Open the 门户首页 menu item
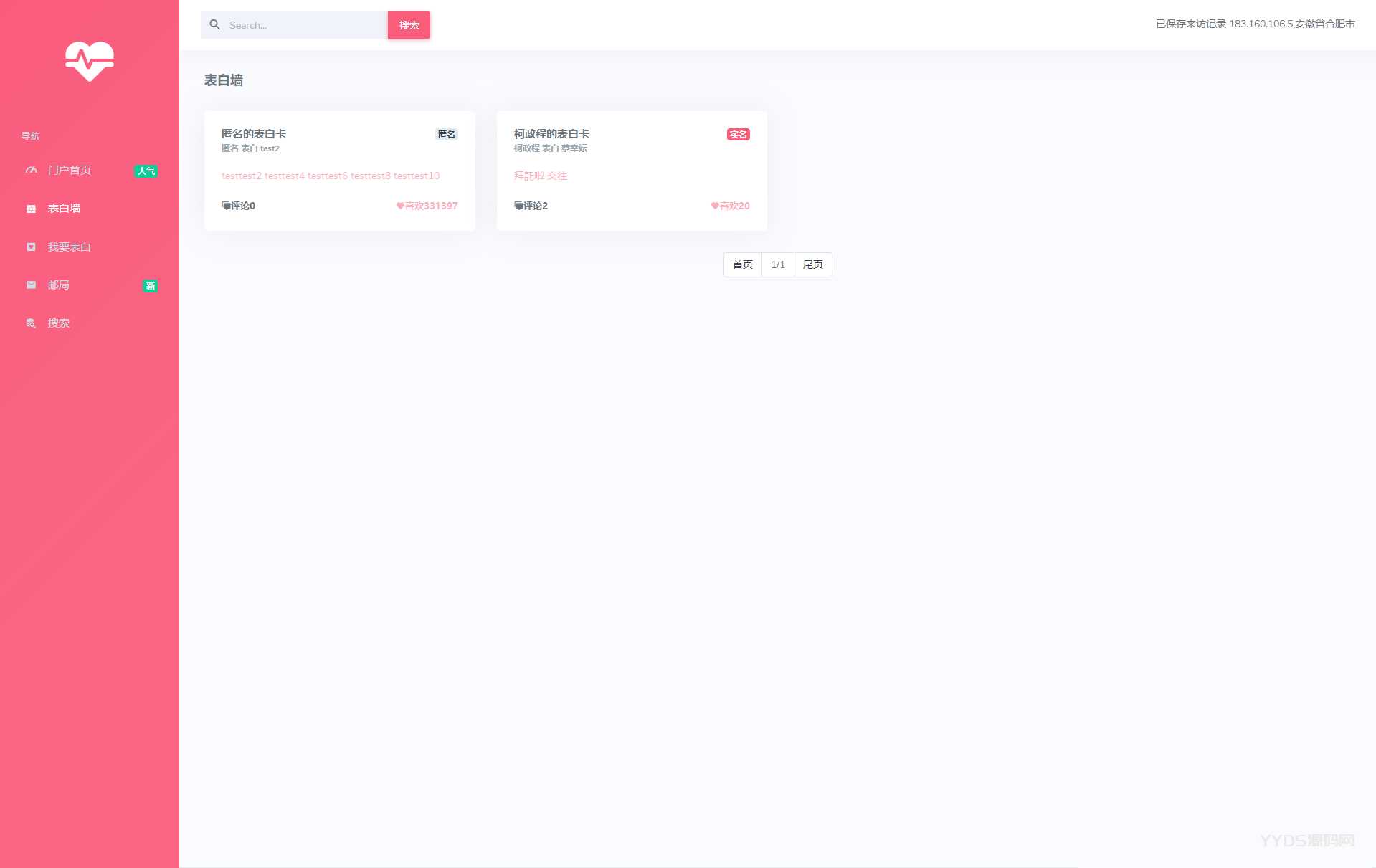The width and height of the screenshot is (1376, 868). (x=70, y=171)
